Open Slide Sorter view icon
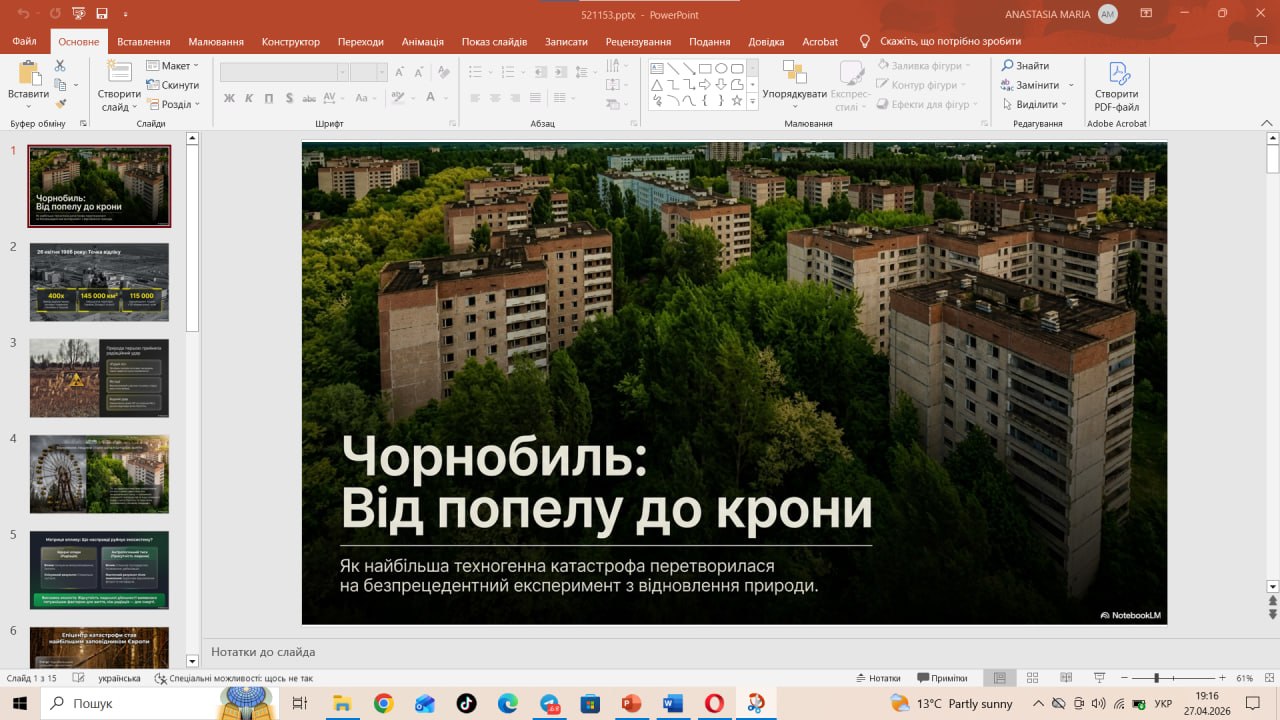The width and height of the screenshot is (1280, 720). point(1033,678)
